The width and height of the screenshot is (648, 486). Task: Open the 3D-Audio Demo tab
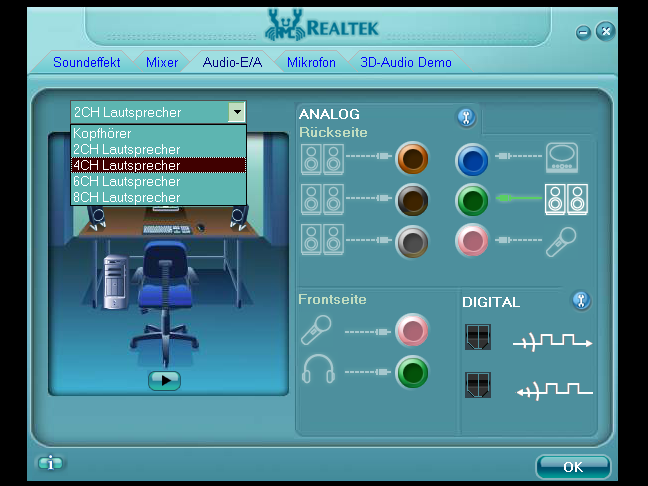[x=406, y=62]
